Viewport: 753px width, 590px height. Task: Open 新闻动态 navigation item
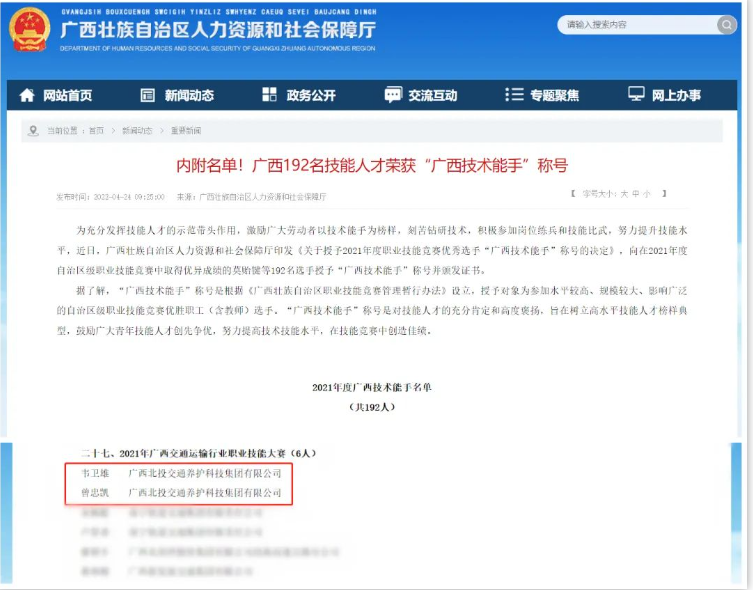(x=189, y=96)
